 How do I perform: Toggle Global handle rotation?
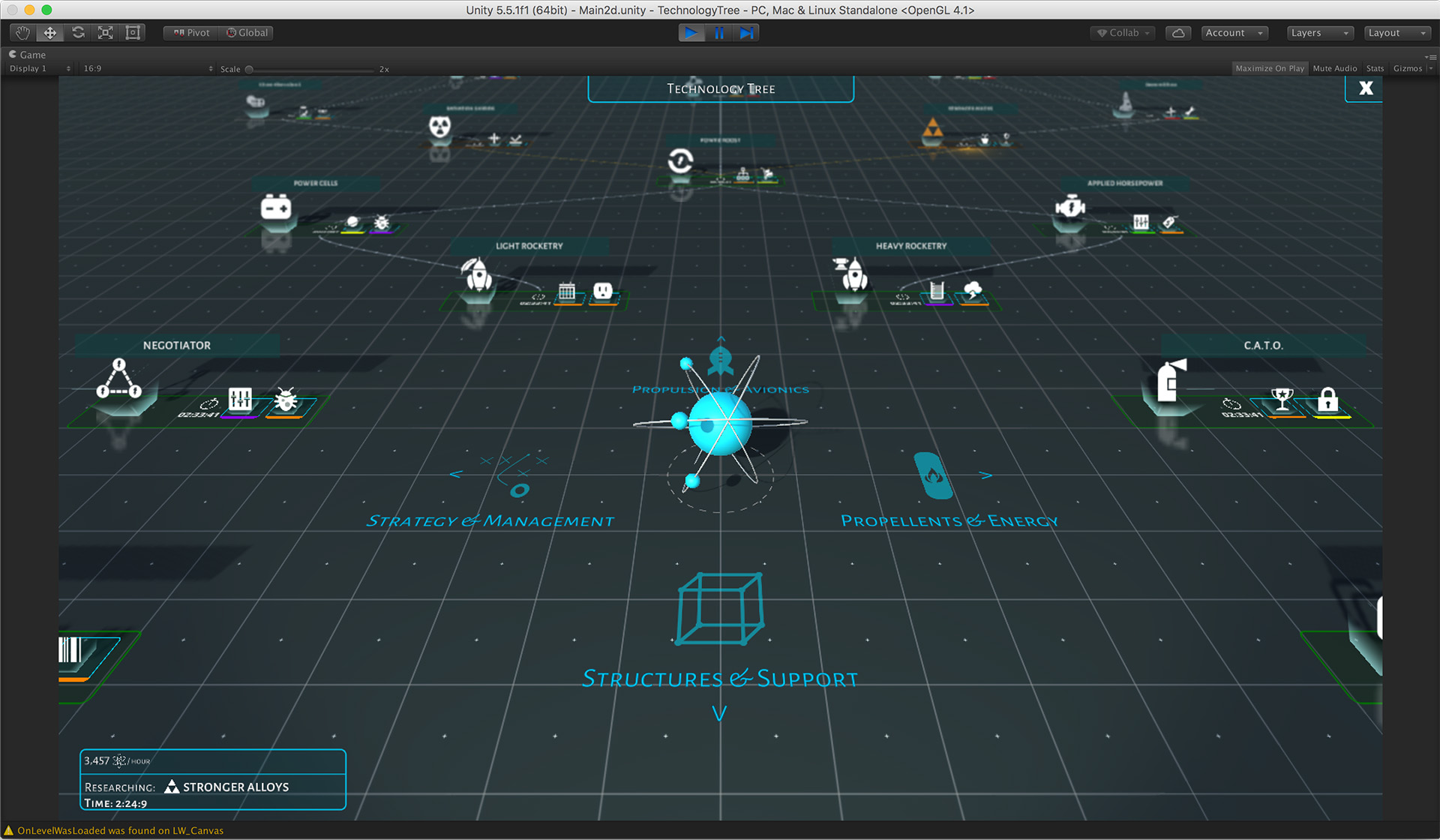pyautogui.click(x=247, y=33)
